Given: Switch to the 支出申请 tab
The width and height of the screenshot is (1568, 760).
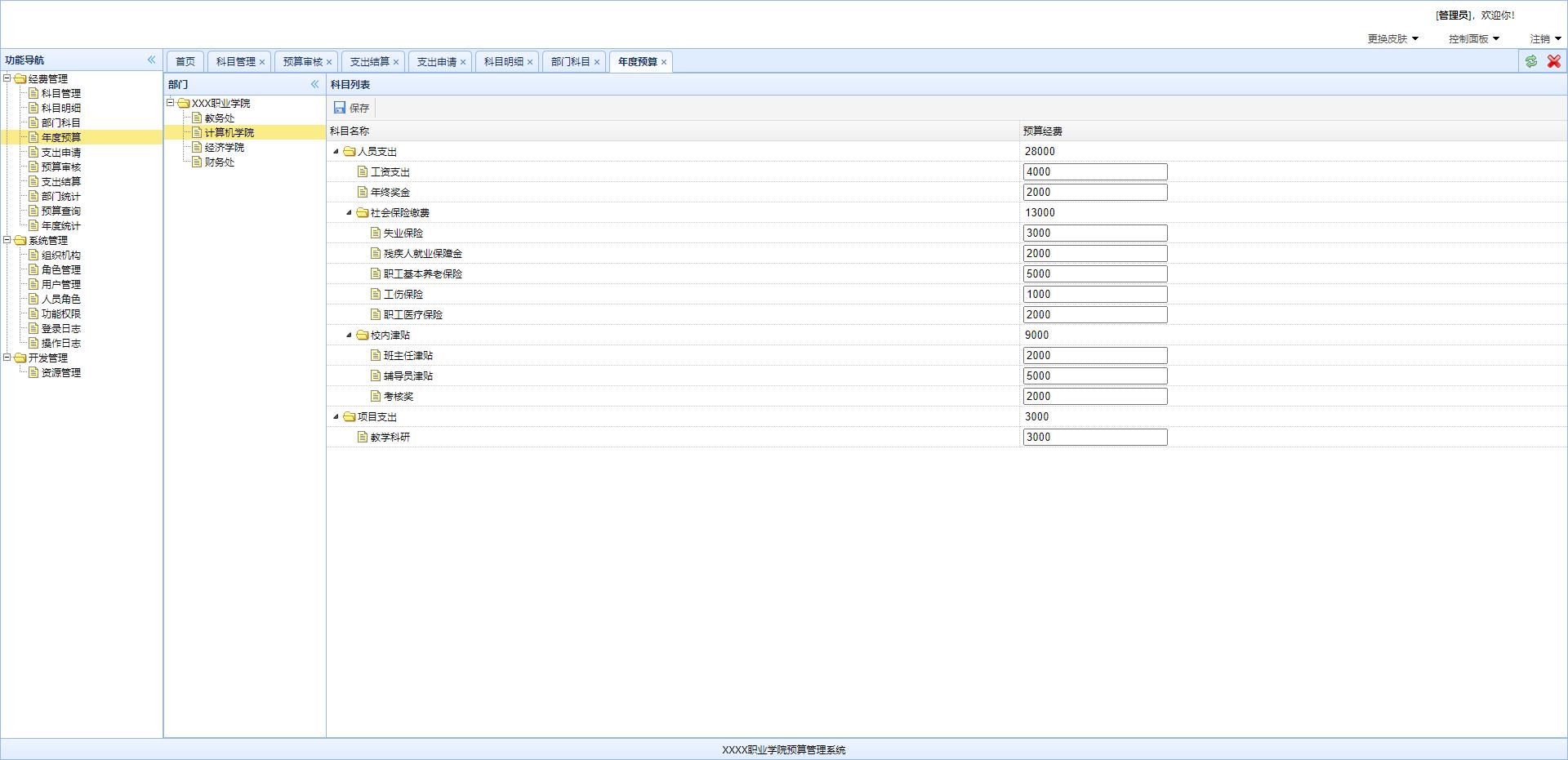Looking at the screenshot, I should (437, 61).
